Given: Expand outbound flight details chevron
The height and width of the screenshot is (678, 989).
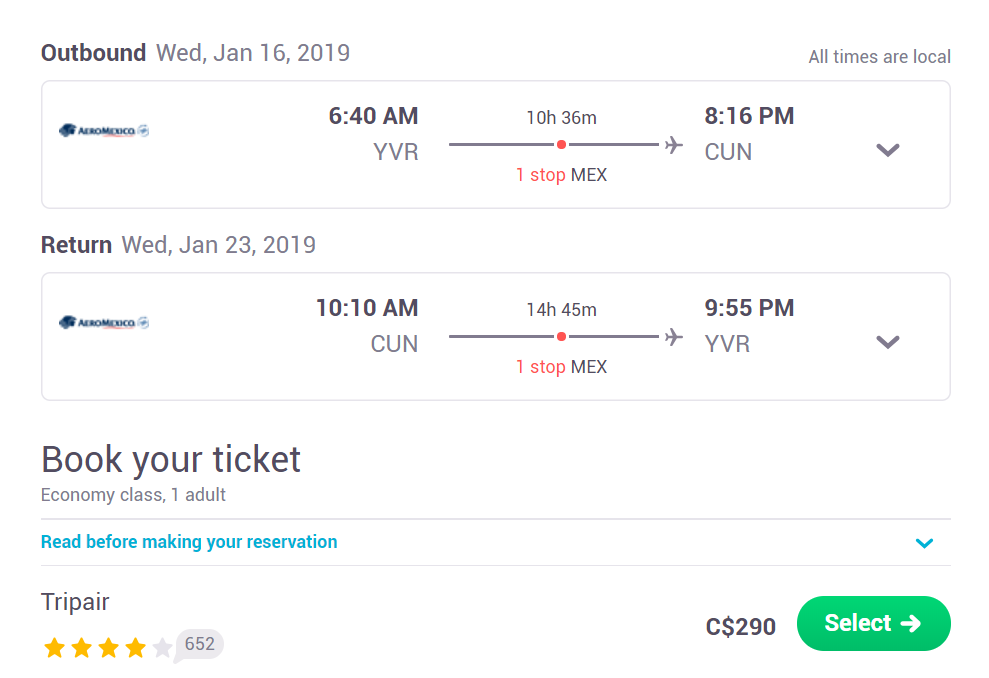Looking at the screenshot, I should pos(887,150).
